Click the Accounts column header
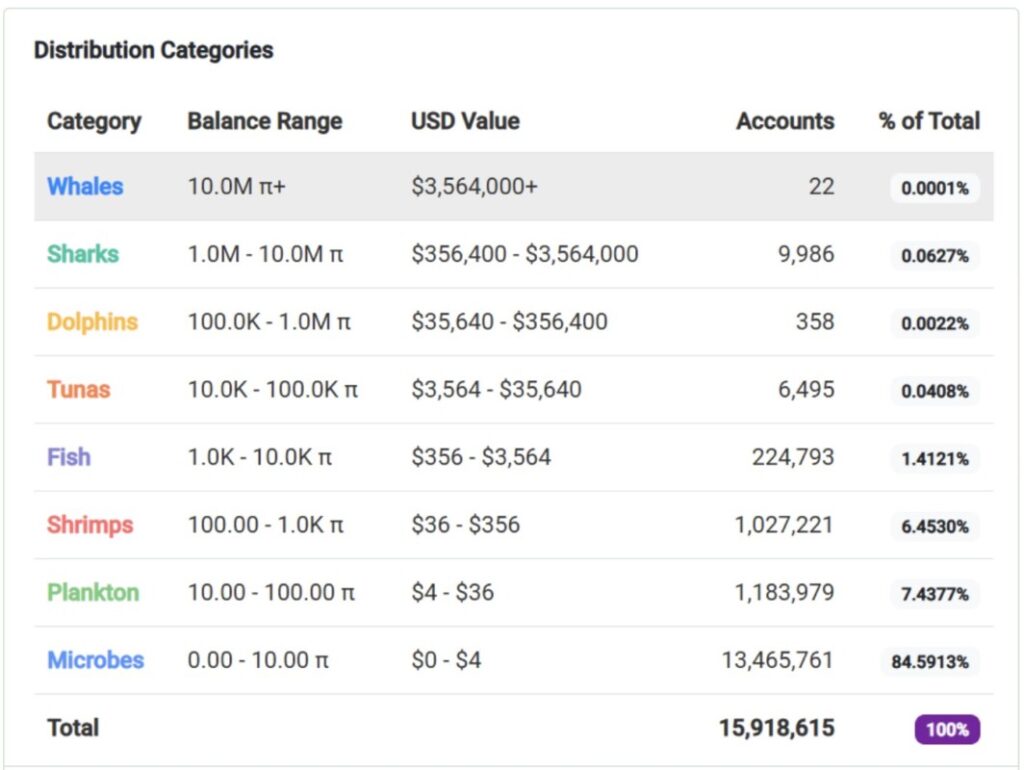 (x=785, y=121)
